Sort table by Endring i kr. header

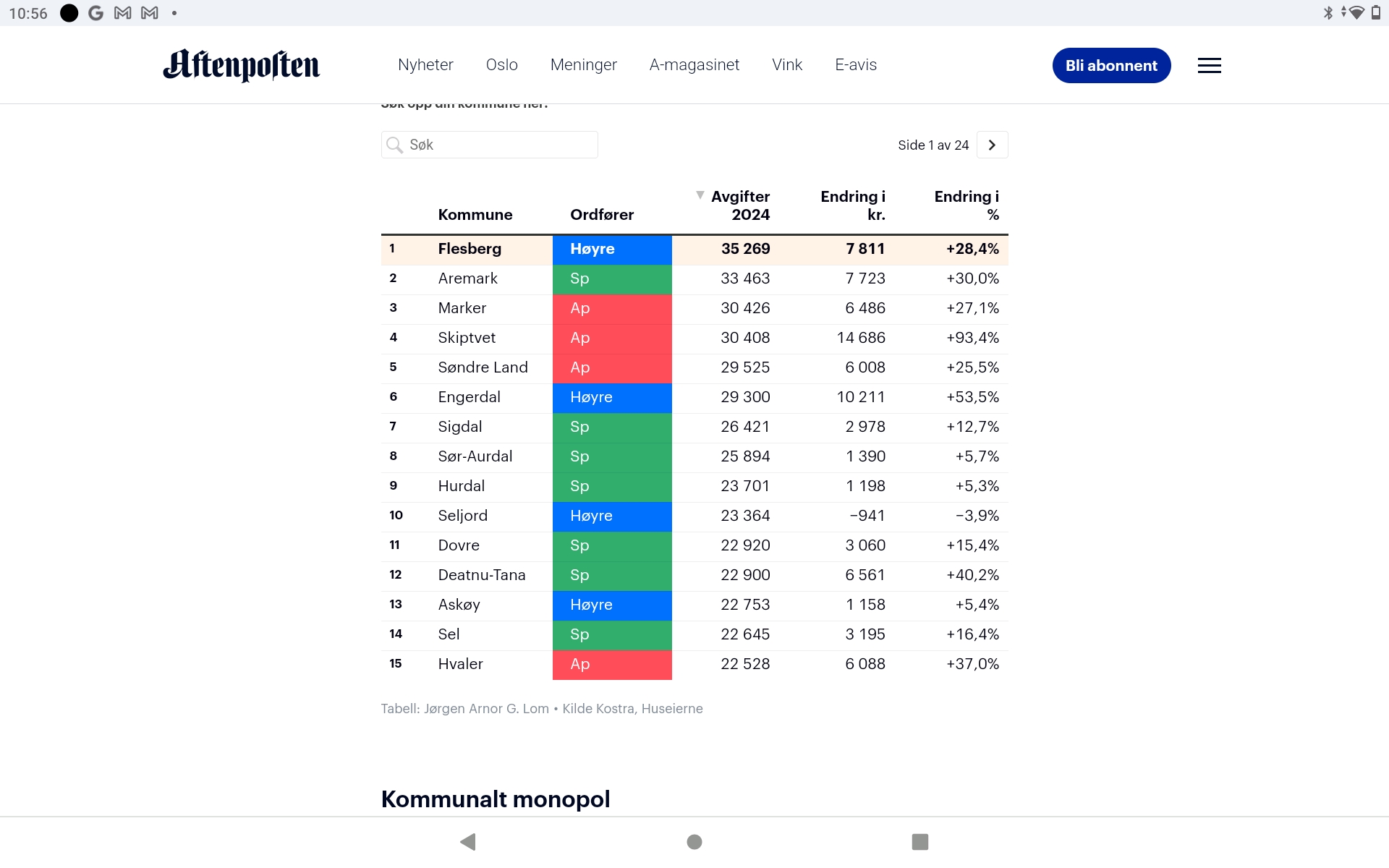pyautogui.click(x=853, y=205)
